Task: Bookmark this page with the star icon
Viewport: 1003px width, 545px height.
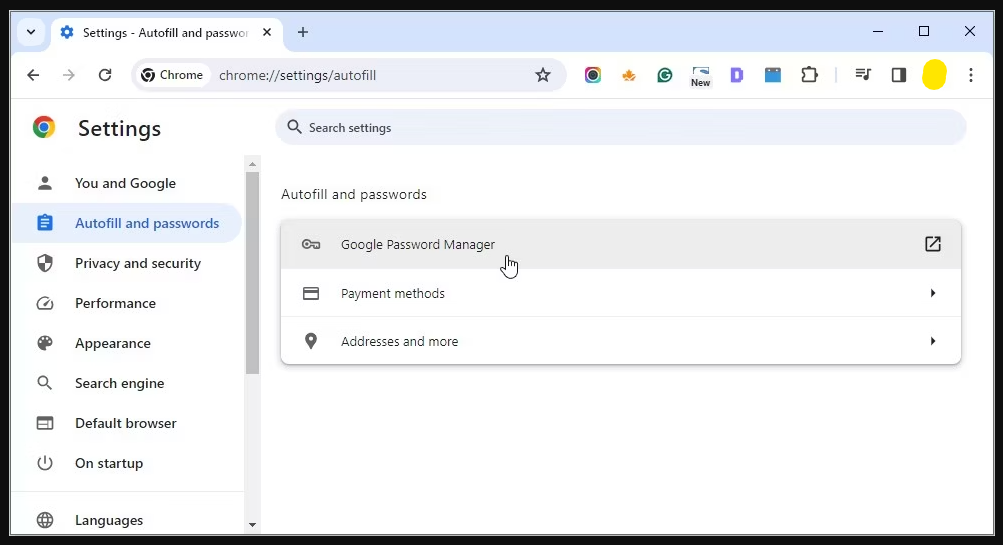Action: coord(542,75)
